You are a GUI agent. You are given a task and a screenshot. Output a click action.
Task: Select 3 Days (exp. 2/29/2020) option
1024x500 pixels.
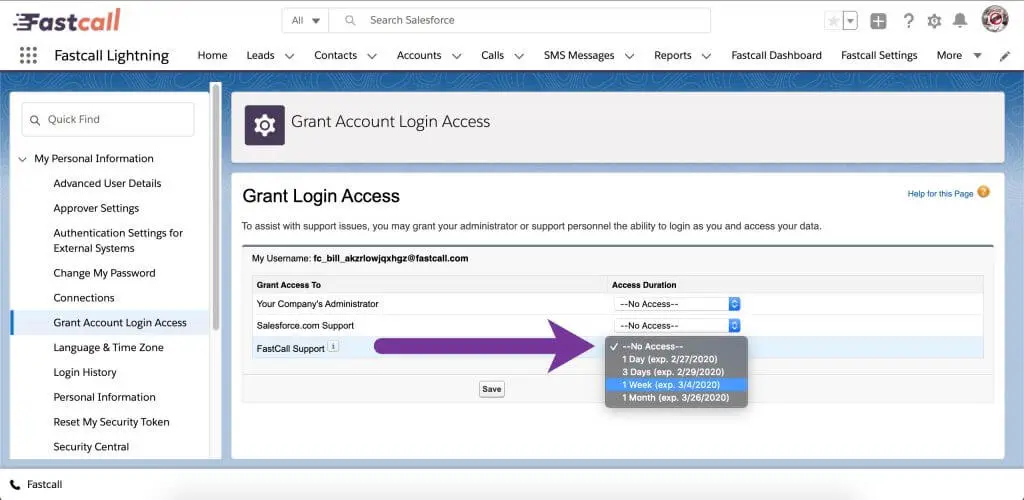coord(676,372)
